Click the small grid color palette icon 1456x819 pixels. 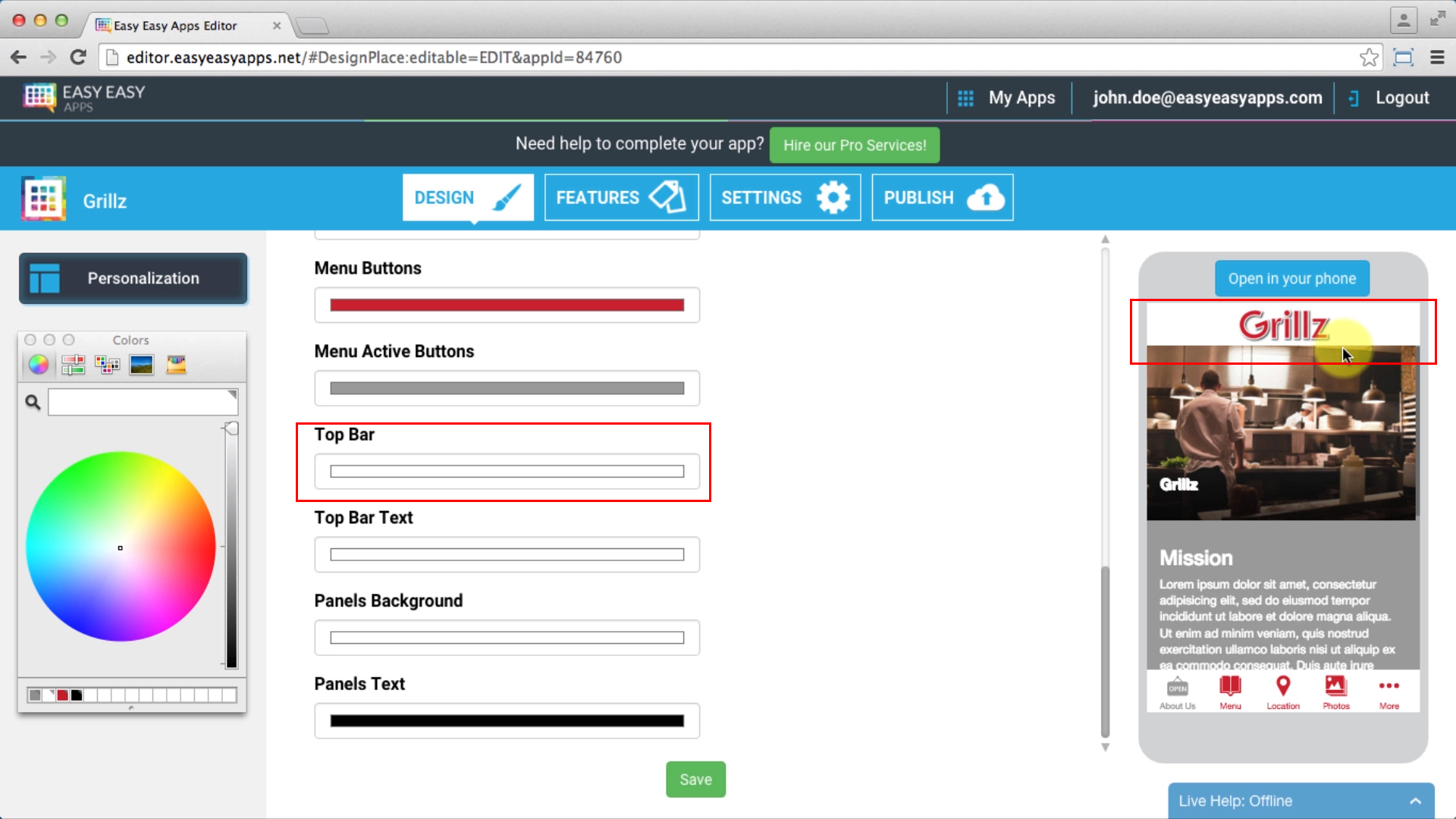tap(106, 364)
